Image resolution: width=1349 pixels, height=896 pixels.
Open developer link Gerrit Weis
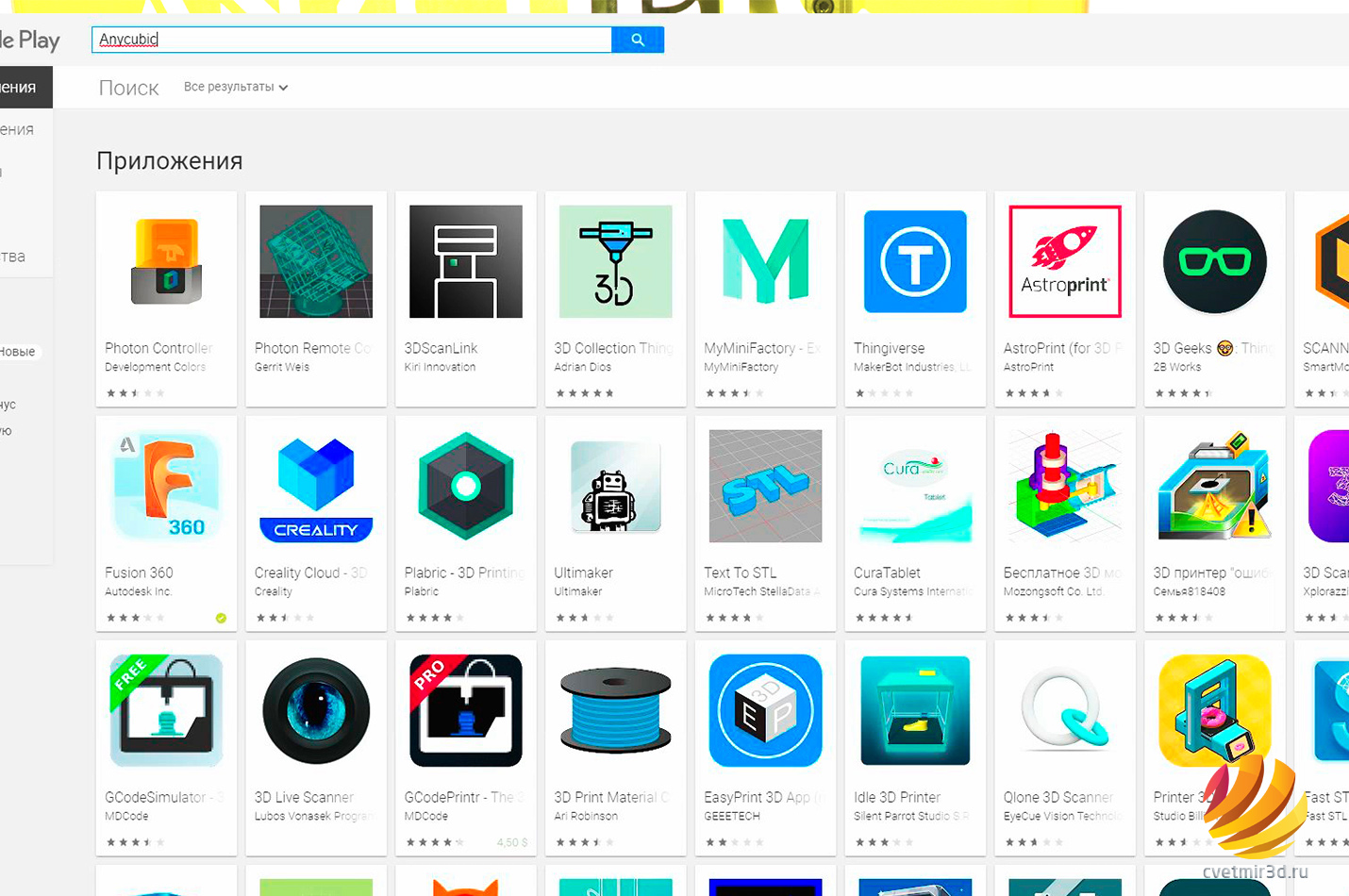pos(282,367)
